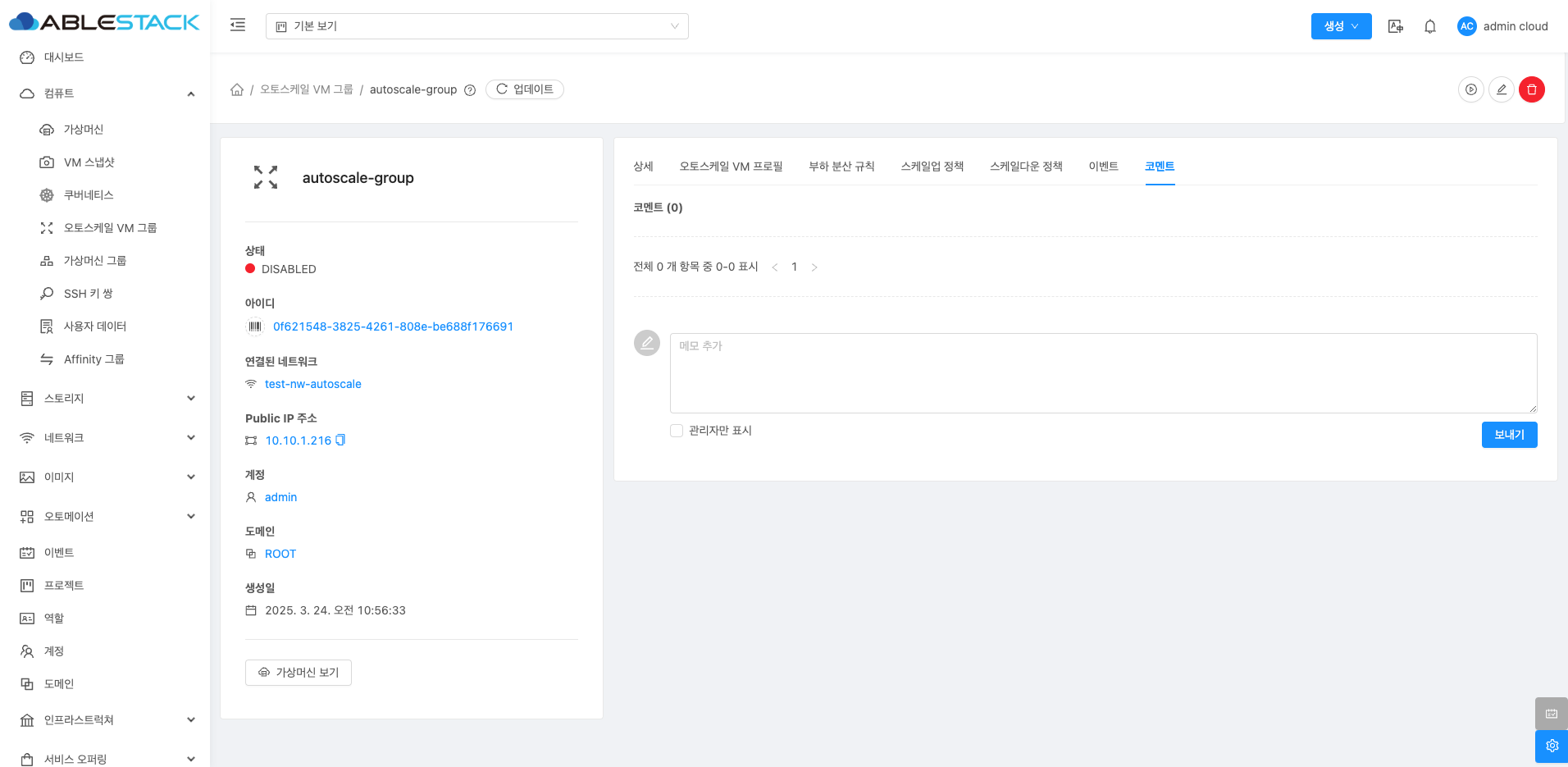
Task: Copy the Public IP address with copy icon
Action: (x=341, y=441)
